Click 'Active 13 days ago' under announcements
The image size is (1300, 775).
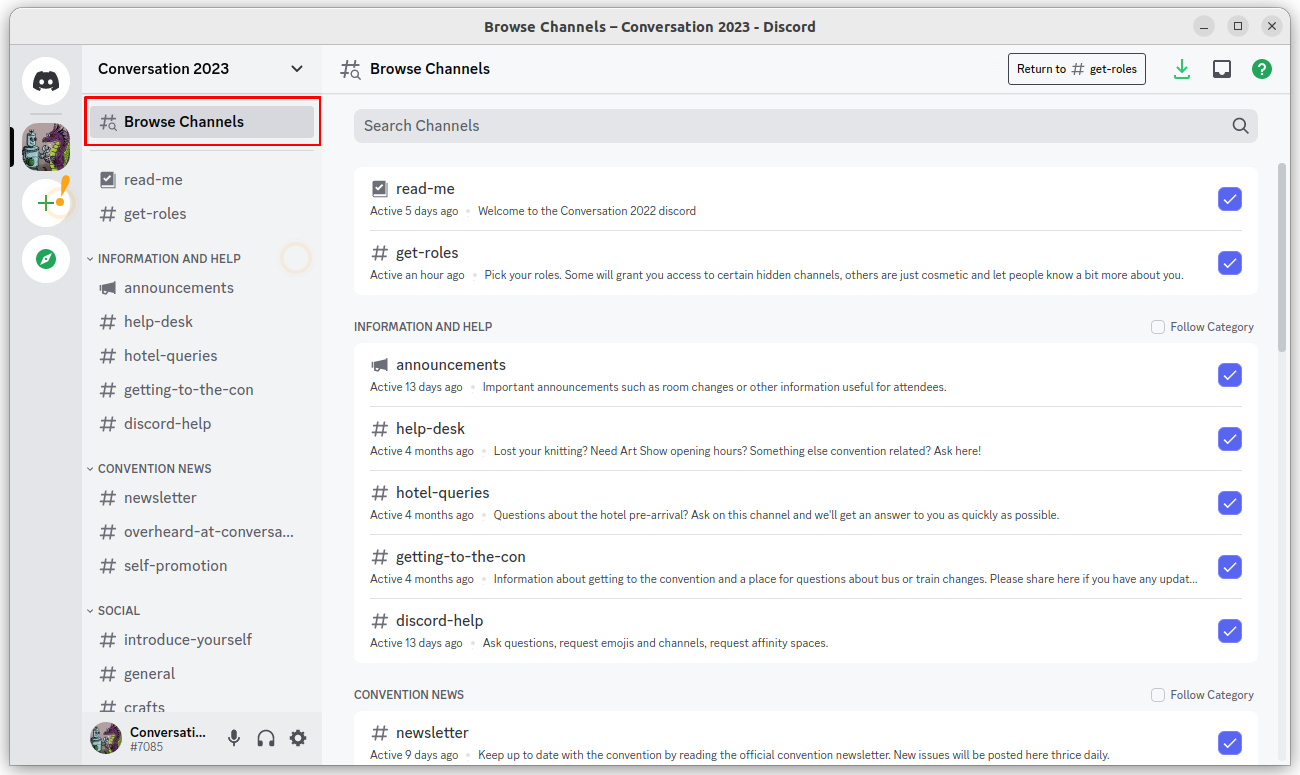pyautogui.click(x=416, y=387)
